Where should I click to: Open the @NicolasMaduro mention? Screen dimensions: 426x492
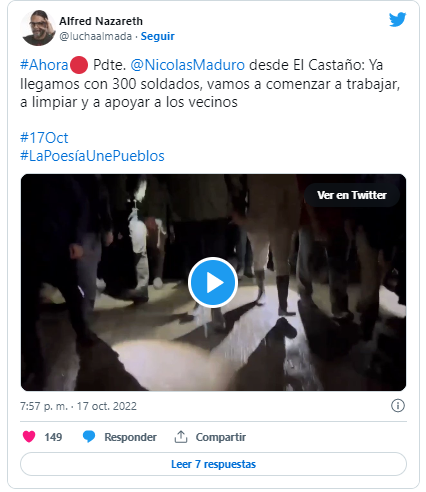pyautogui.click(x=187, y=65)
